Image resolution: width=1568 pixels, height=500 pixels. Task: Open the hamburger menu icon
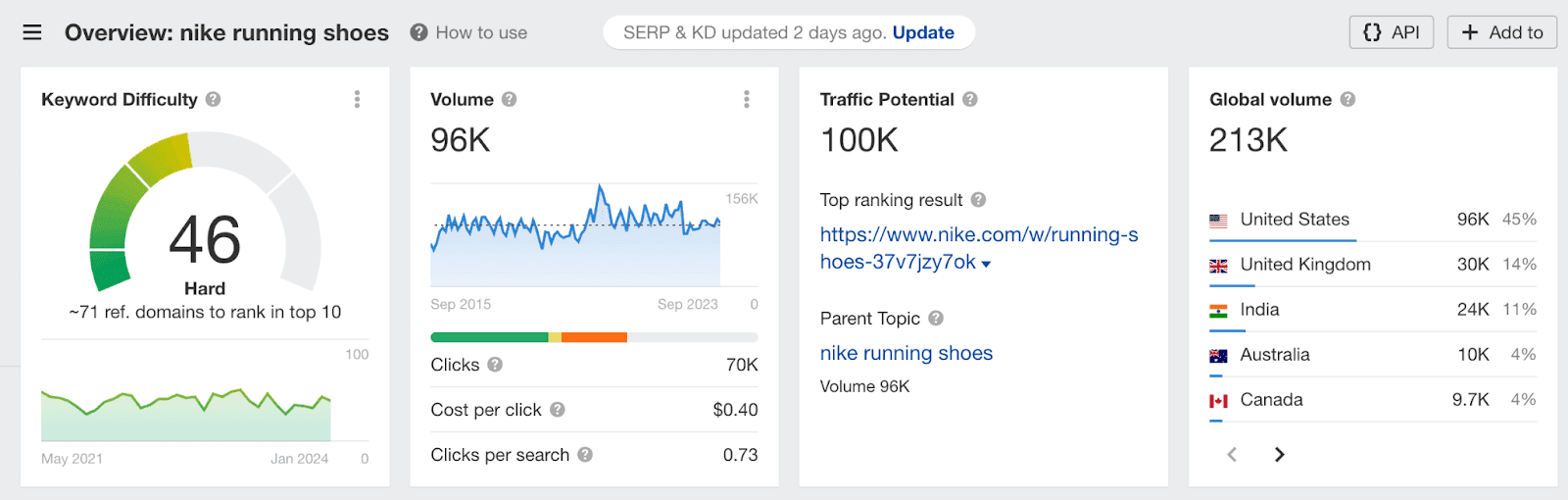coord(32,32)
